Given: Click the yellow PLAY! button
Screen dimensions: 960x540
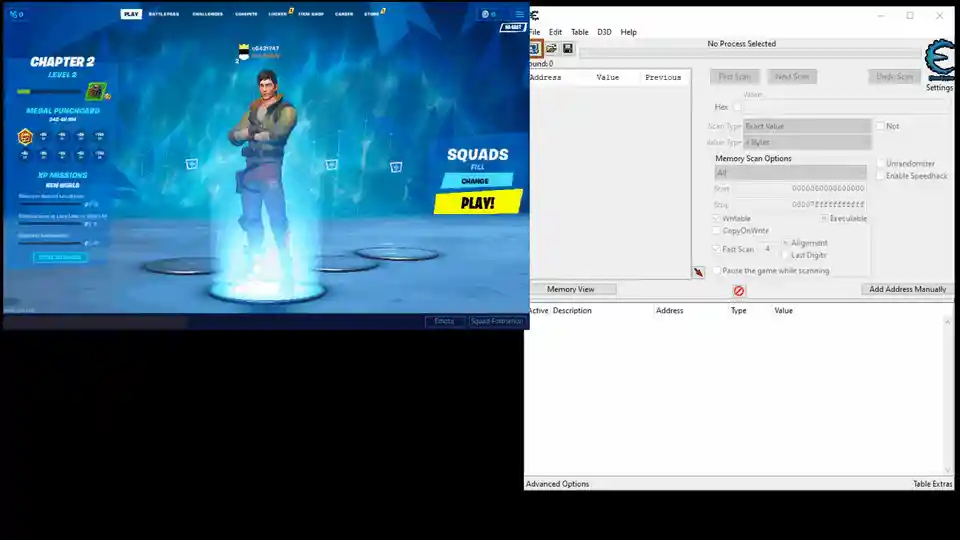Looking at the screenshot, I should [x=478, y=203].
